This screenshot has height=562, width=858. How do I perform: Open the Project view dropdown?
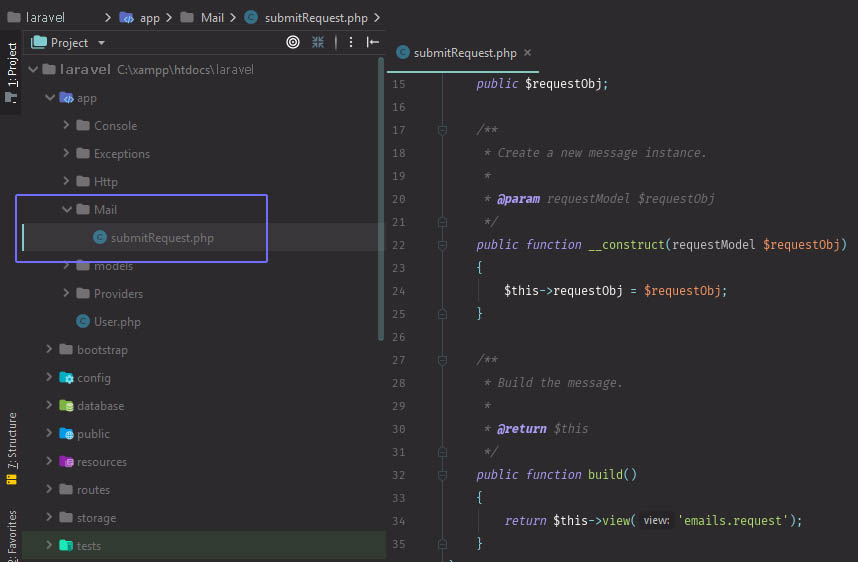click(101, 43)
